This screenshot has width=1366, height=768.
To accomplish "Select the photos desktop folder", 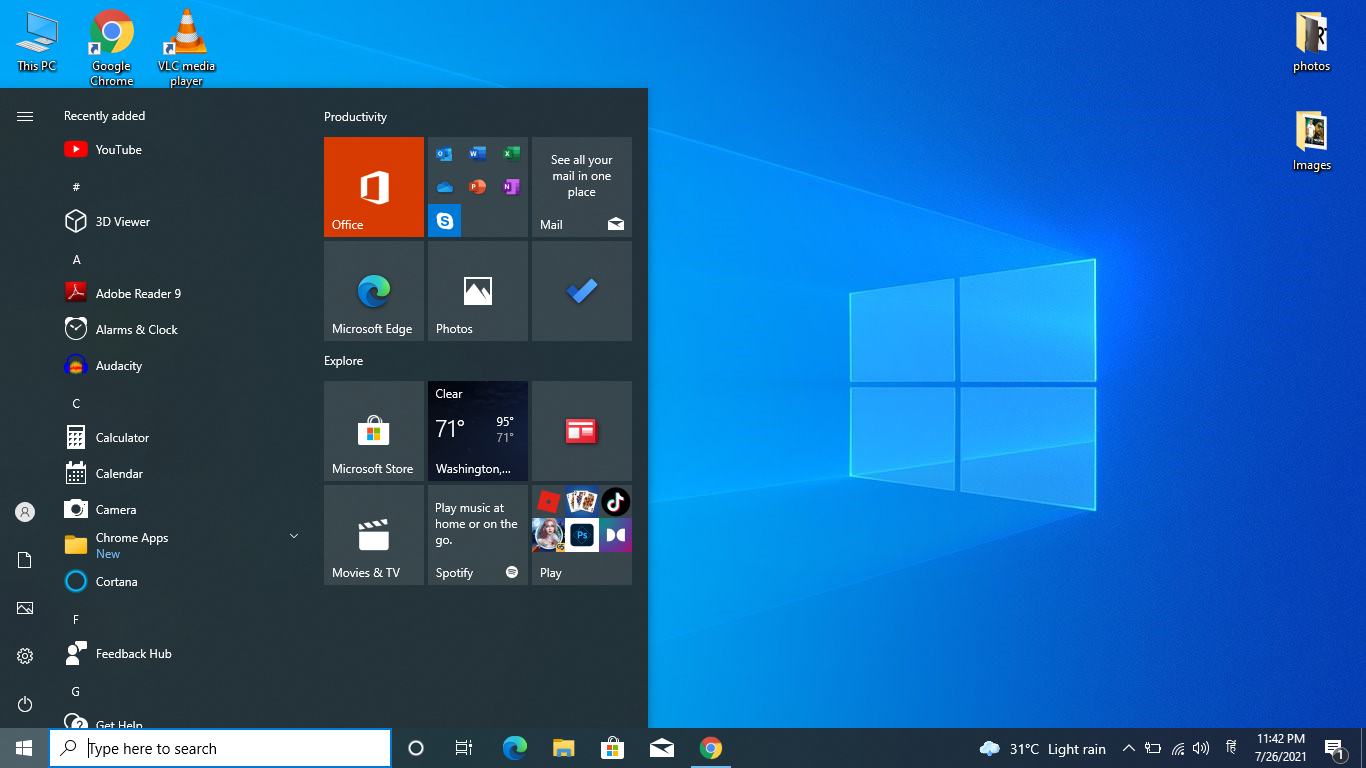I will coord(1311,43).
